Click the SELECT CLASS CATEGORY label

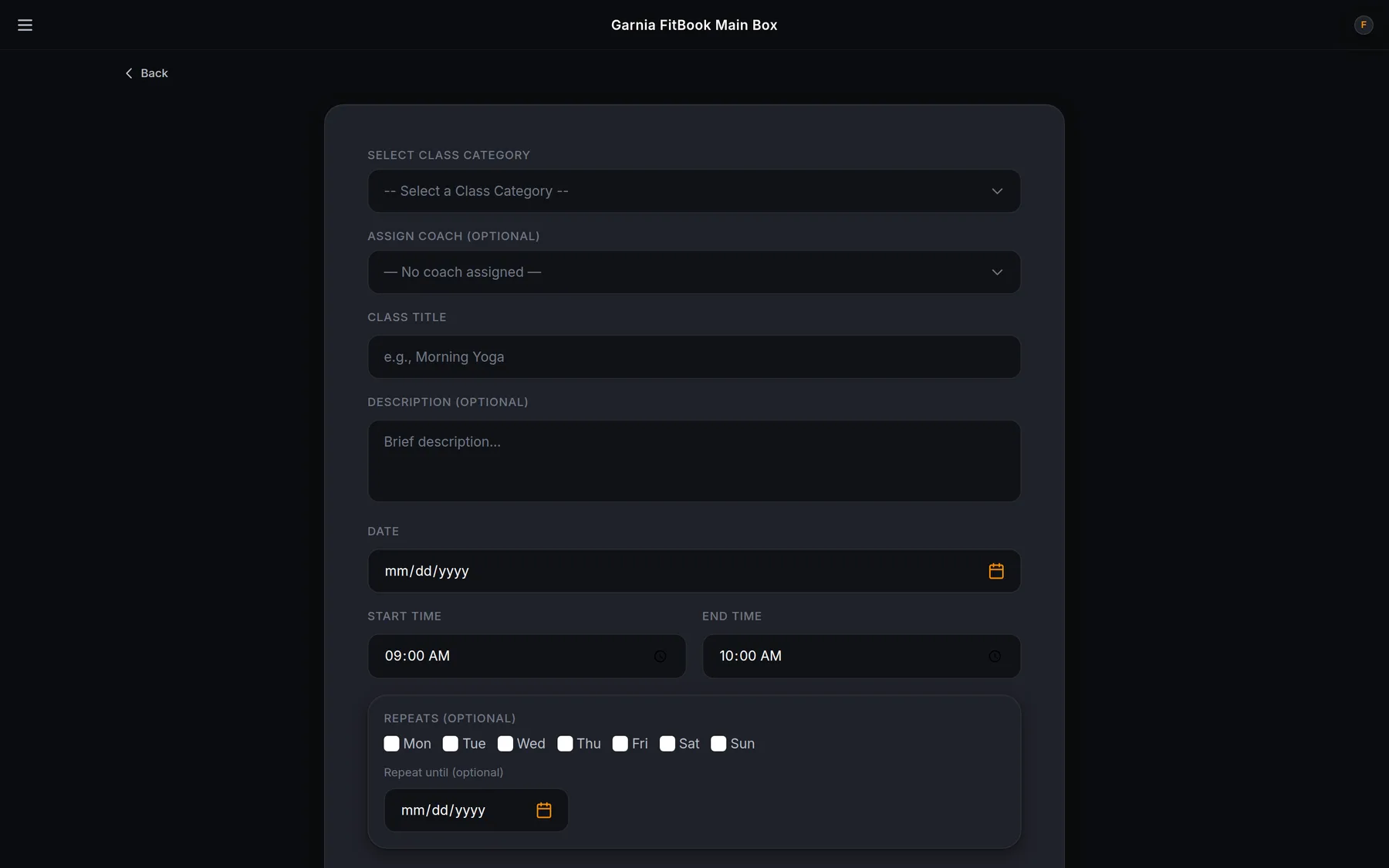pos(449,155)
